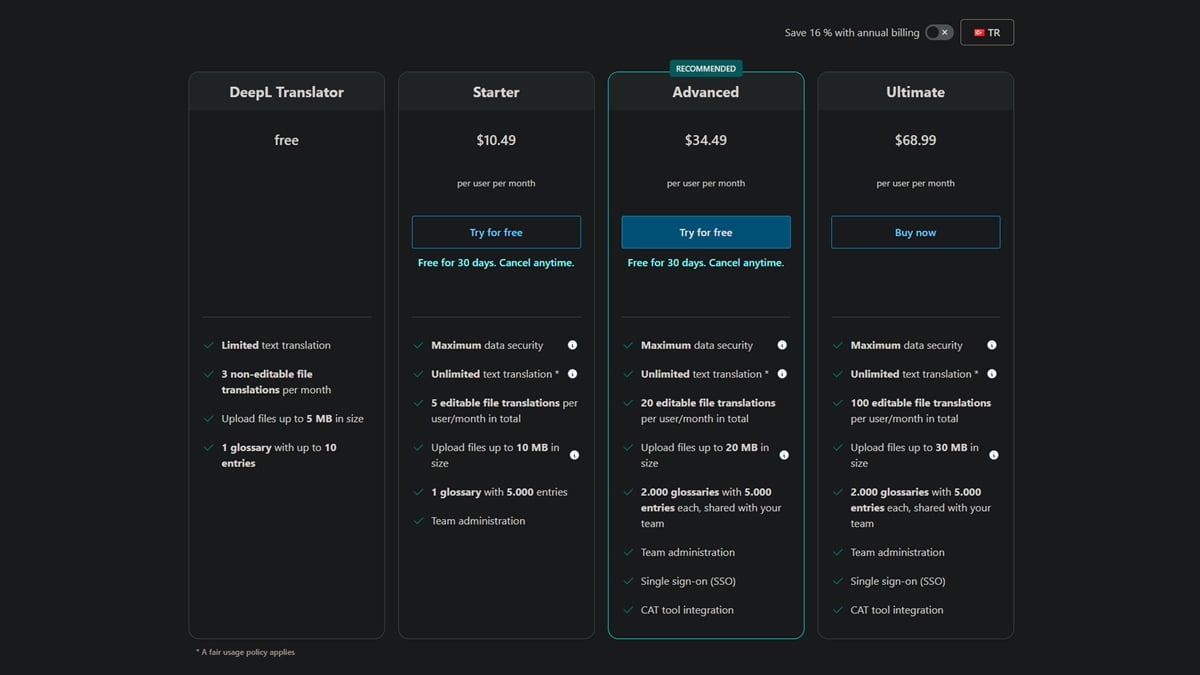Show info for Ultimate Maximum data security
The width and height of the screenshot is (1200, 675).
click(x=991, y=345)
